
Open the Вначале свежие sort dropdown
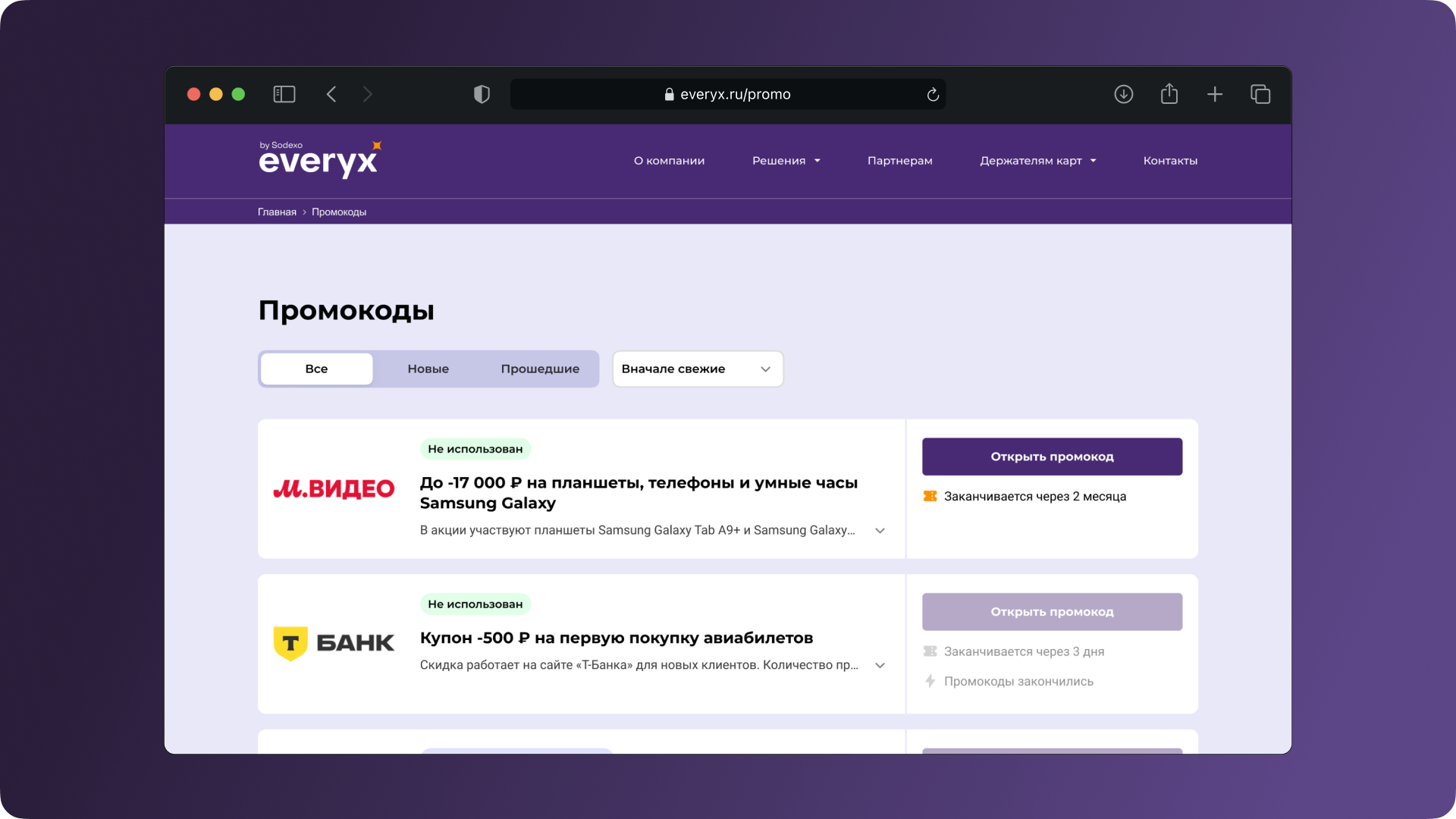point(697,369)
